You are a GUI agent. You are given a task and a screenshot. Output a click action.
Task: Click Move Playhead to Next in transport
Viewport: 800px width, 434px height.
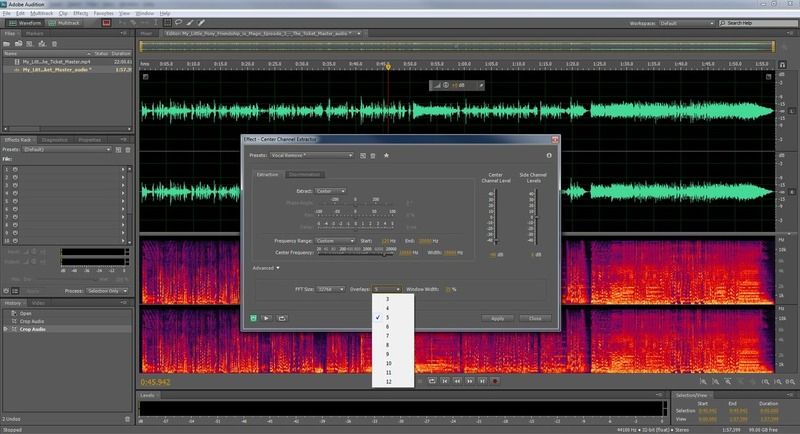[x=482, y=381]
